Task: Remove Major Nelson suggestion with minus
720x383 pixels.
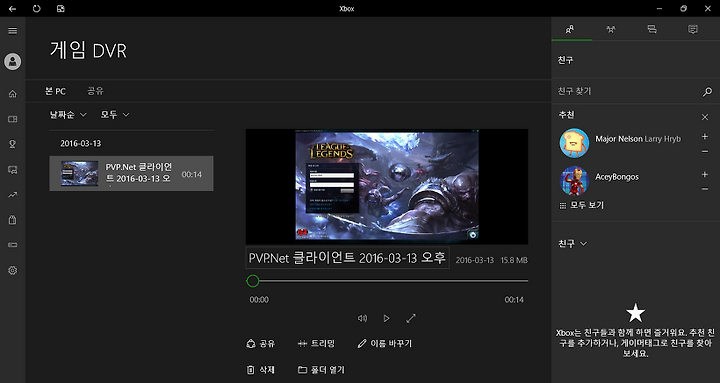Action: click(x=705, y=152)
